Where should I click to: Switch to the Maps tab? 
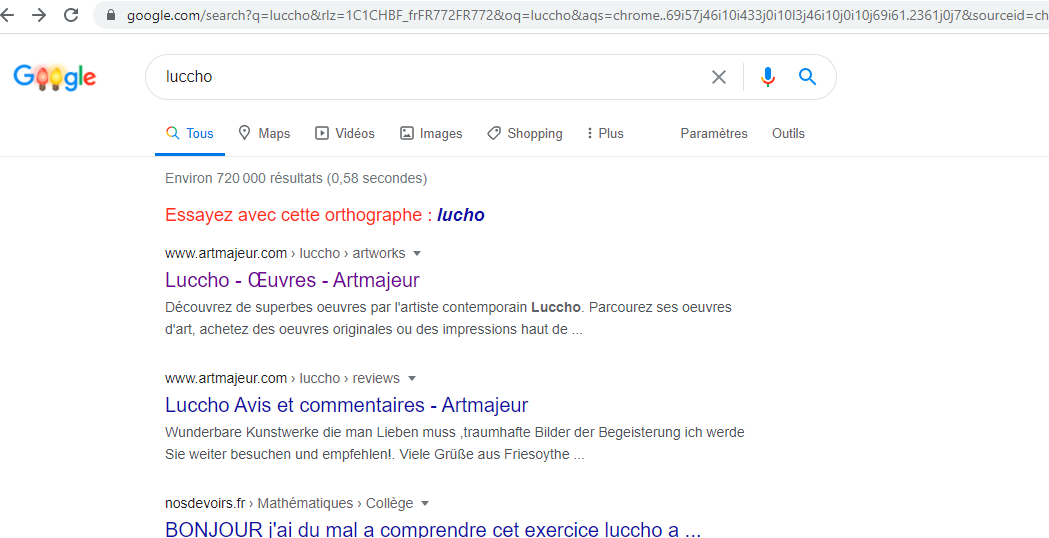click(x=264, y=133)
